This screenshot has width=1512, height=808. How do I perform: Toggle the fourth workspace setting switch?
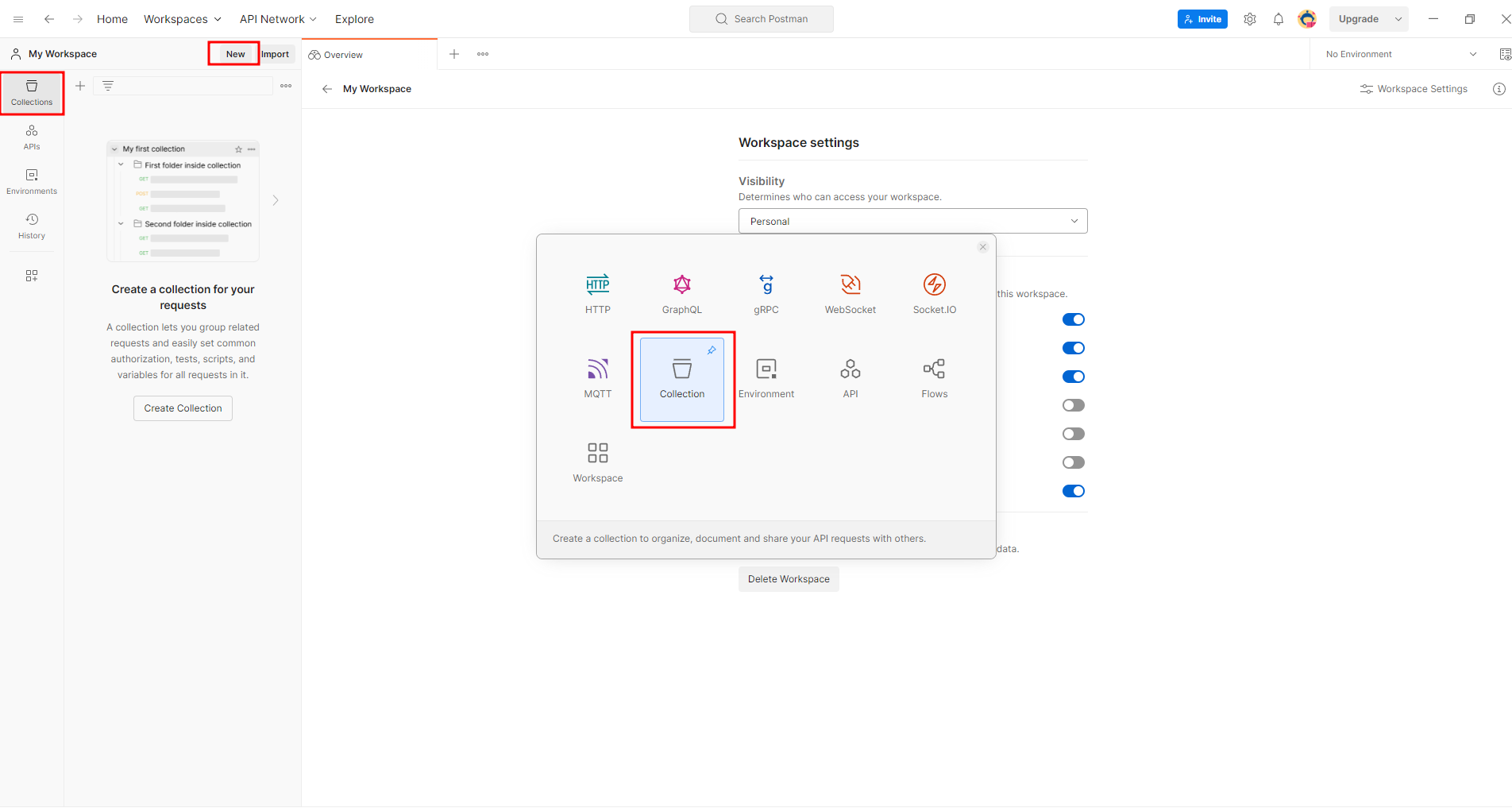1074,405
